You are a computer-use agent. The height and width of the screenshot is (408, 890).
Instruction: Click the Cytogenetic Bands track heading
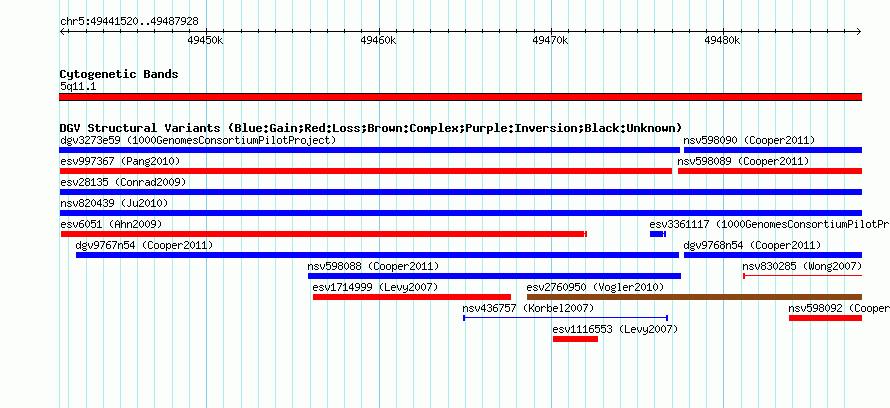pyautogui.click(x=119, y=74)
